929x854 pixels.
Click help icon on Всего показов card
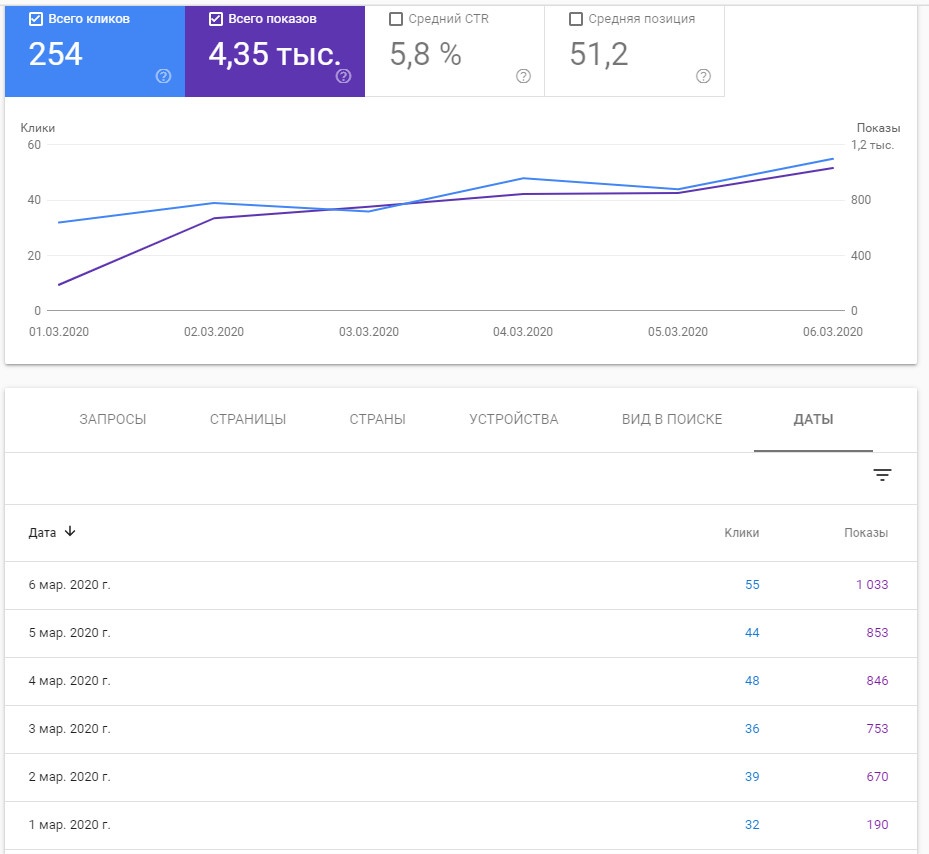[344, 77]
